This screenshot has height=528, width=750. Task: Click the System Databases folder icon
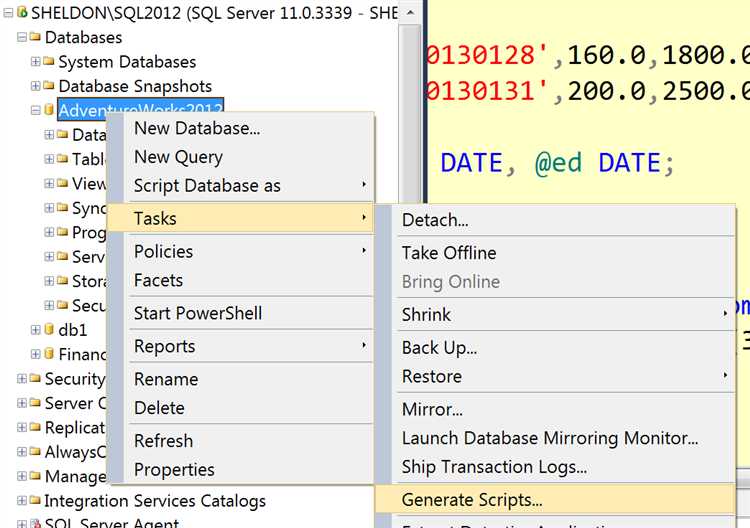click(49, 62)
